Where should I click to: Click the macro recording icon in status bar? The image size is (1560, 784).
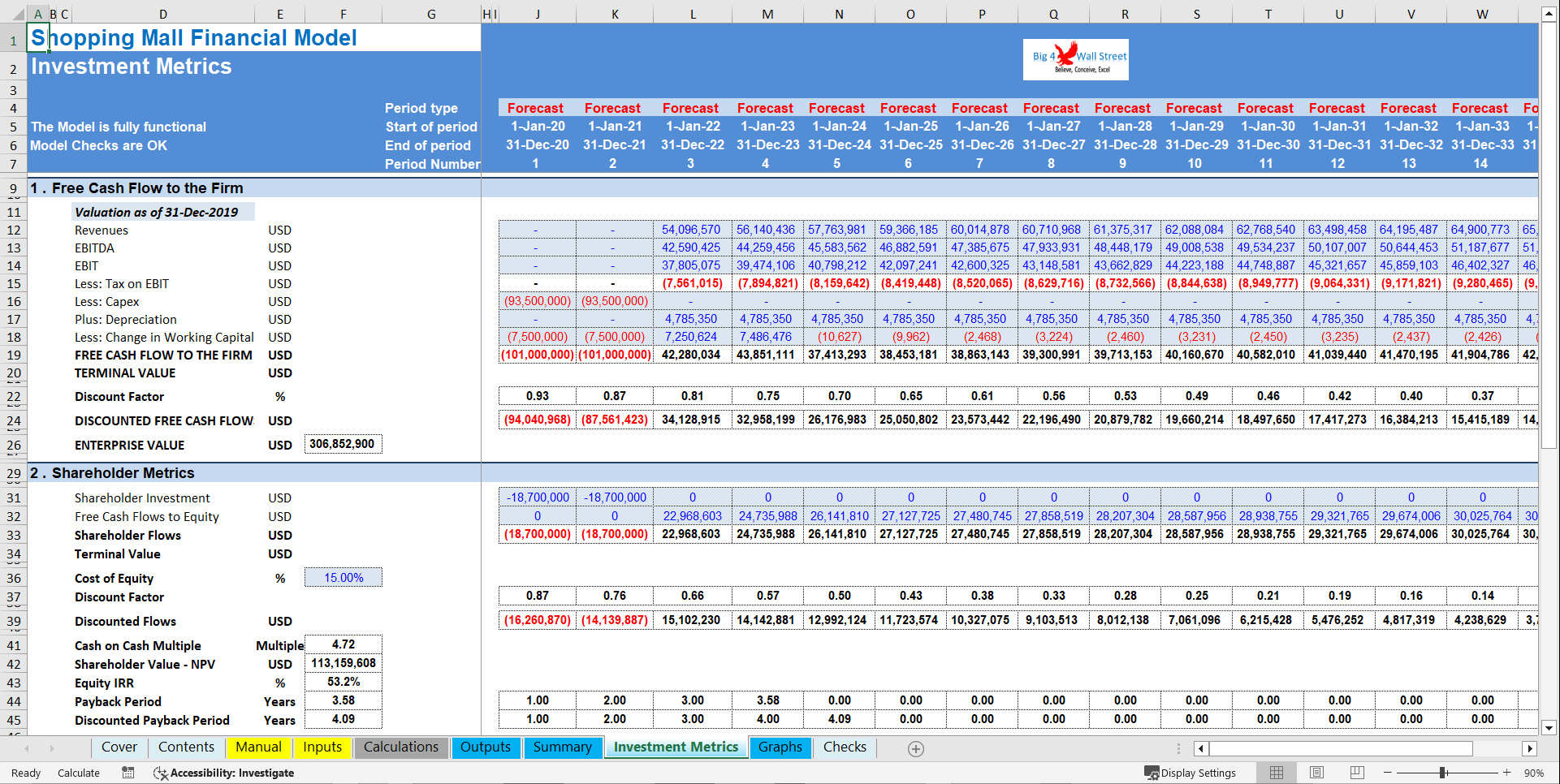127,773
